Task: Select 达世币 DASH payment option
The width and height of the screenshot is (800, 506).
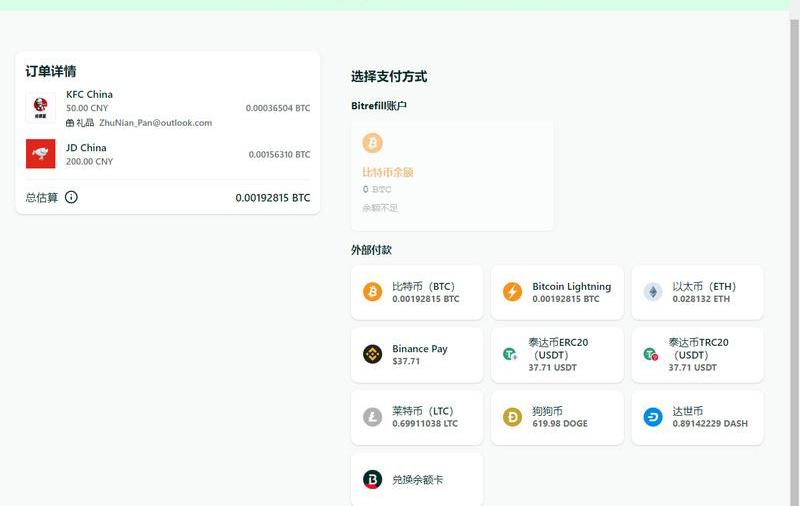Action: click(697, 417)
